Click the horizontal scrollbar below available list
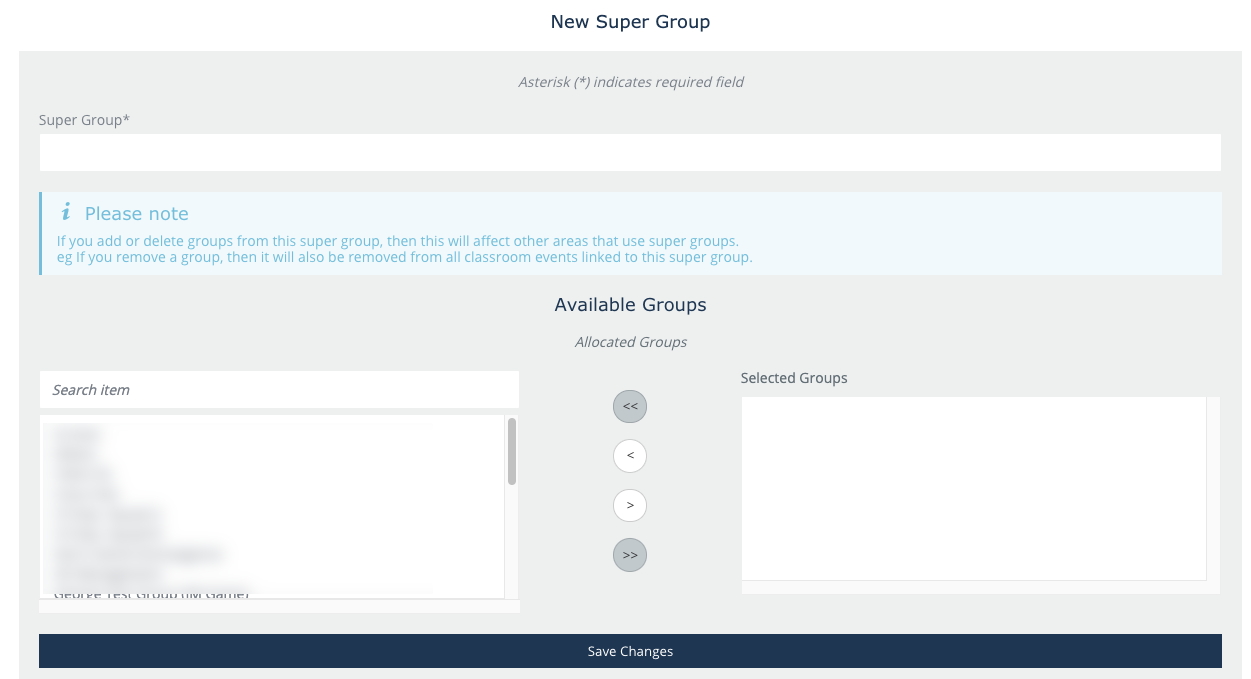This screenshot has width=1251, height=679. (x=279, y=606)
